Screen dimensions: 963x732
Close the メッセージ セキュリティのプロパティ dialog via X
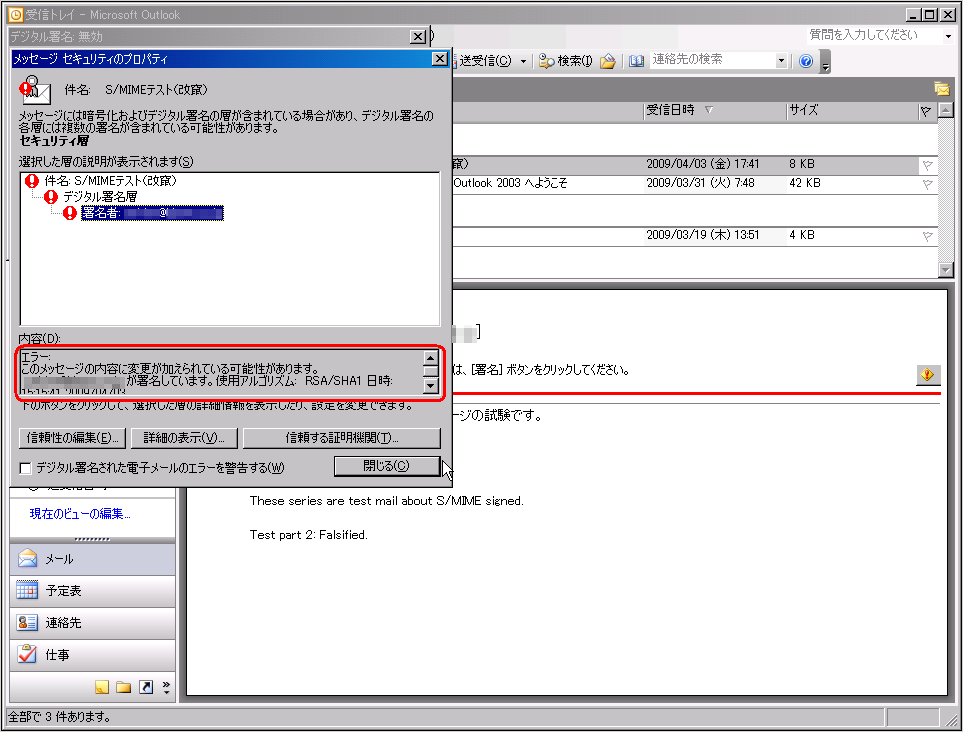(440, 58)
